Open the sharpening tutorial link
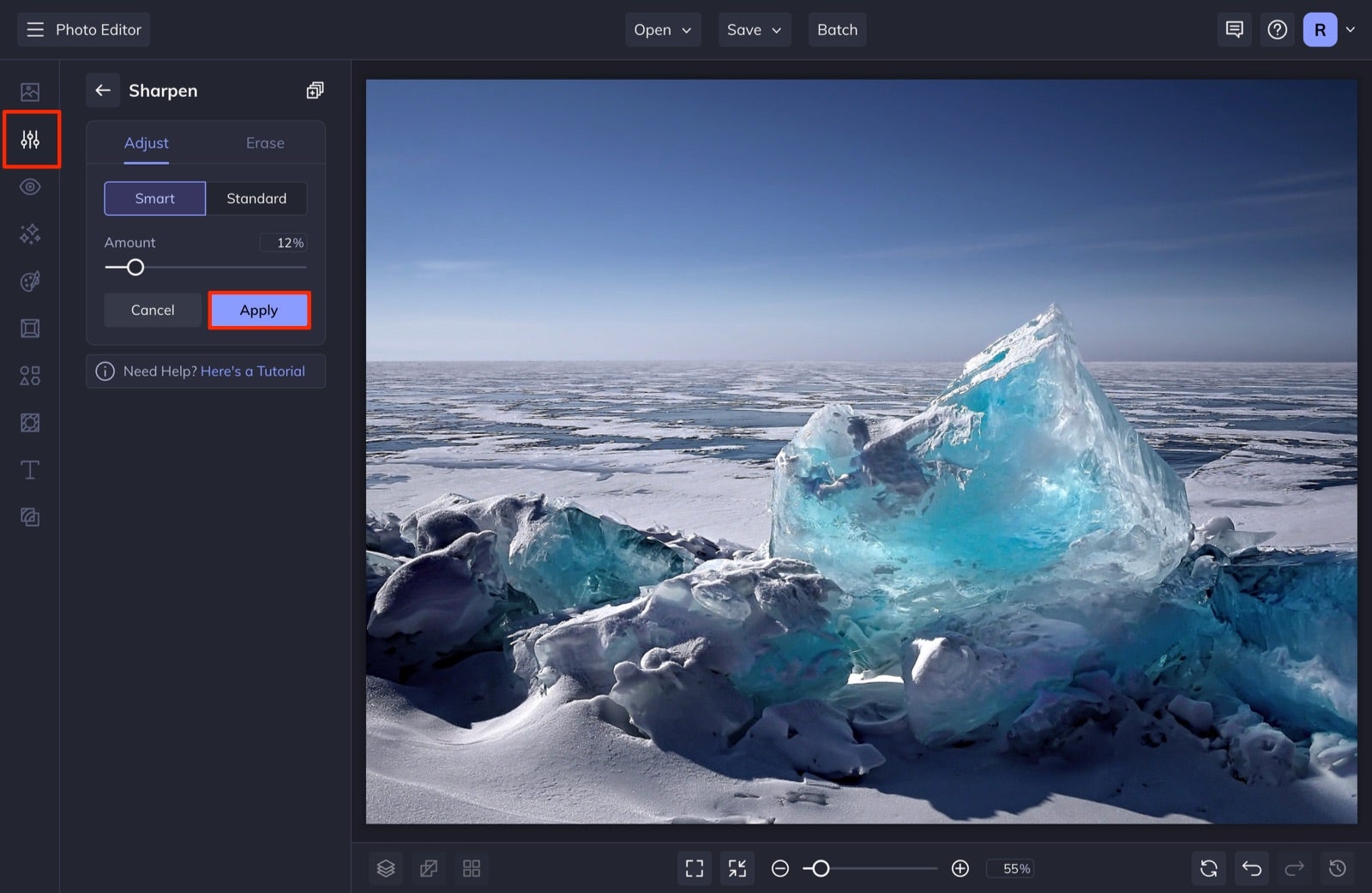The height and width of the screenshot is (893, 1372). tap(253, 371)
